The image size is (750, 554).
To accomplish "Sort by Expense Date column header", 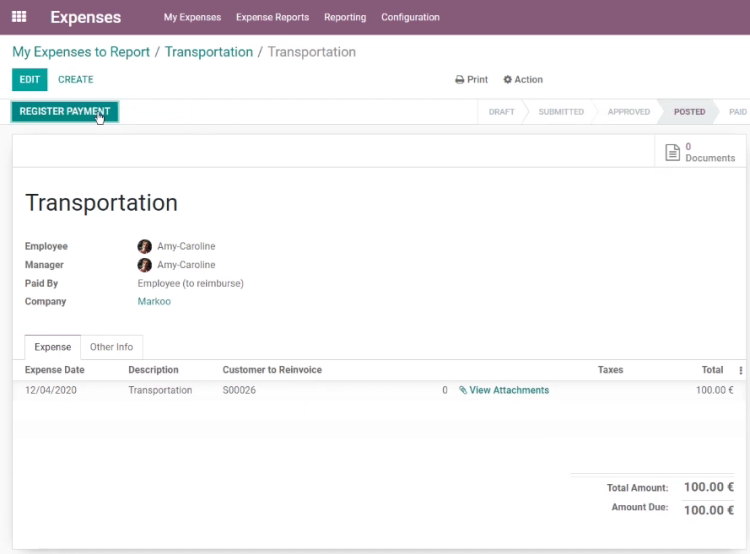I will [55, 370].
